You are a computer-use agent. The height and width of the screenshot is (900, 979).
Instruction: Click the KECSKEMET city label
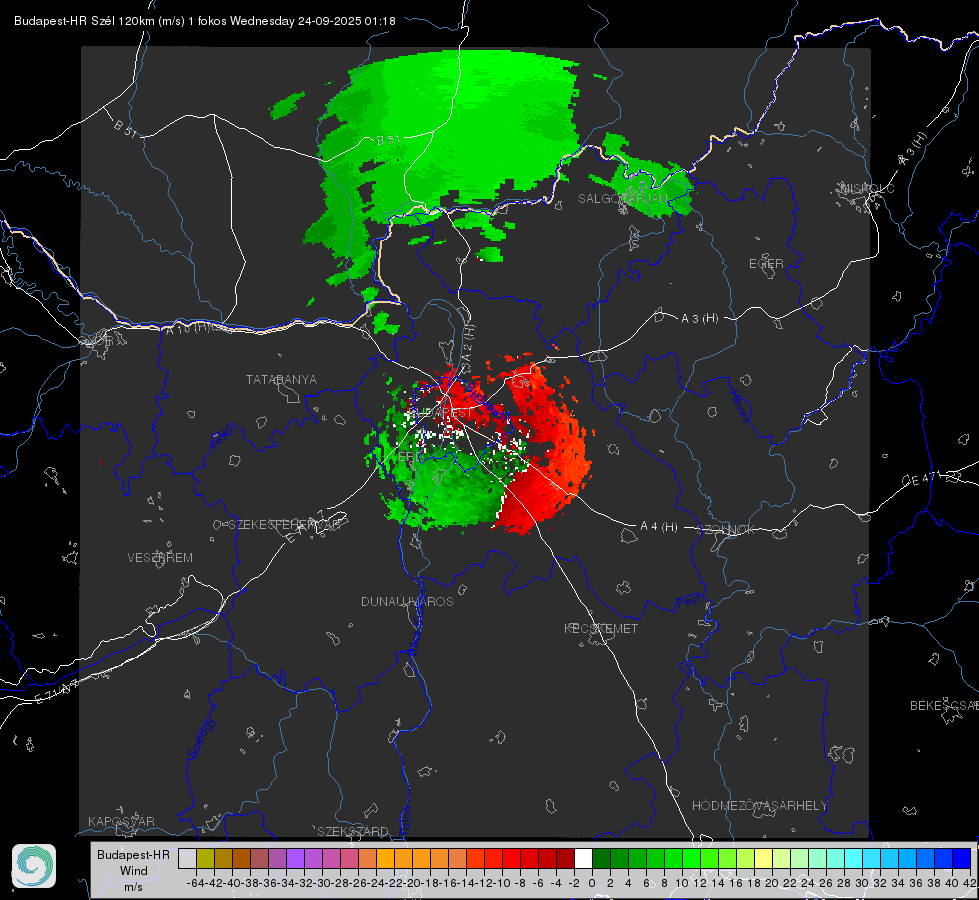pos(601,629)
